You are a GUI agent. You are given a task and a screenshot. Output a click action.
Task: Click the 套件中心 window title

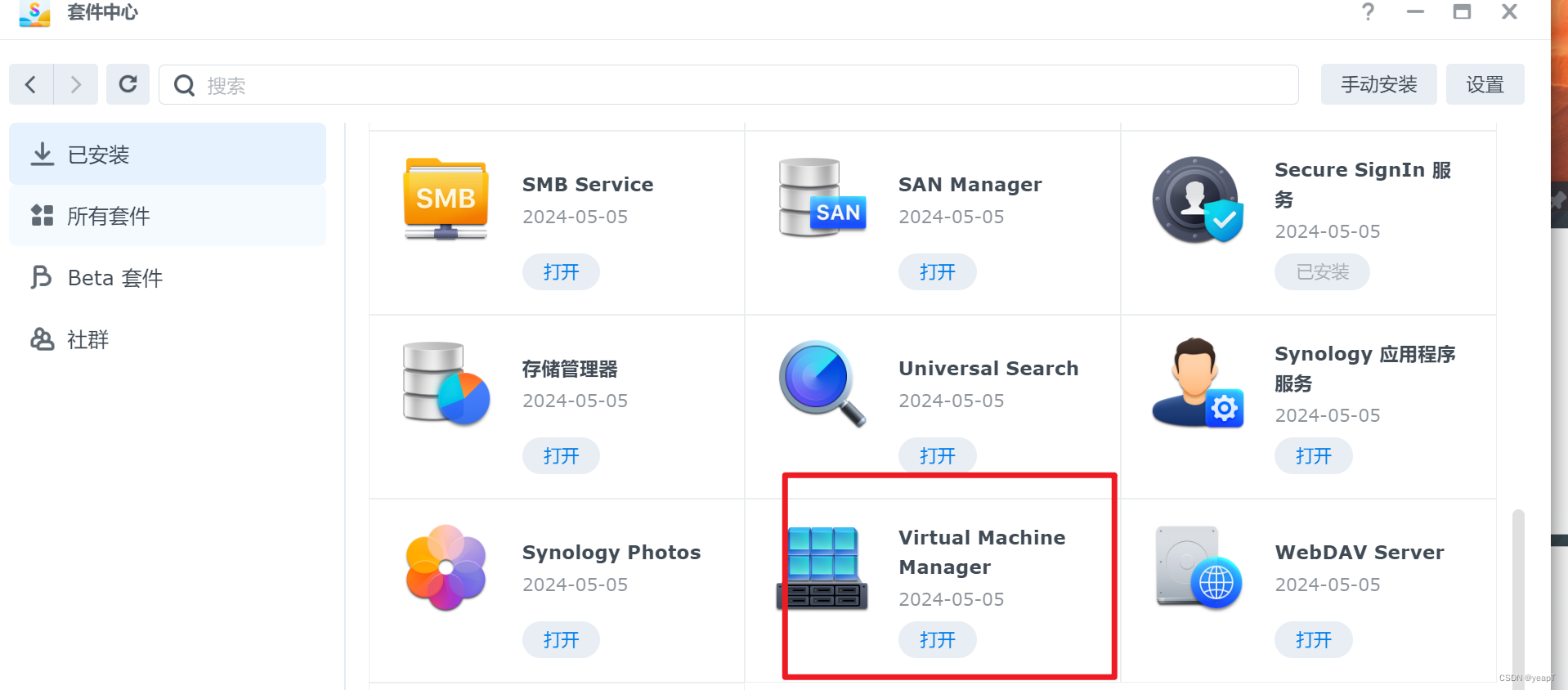click(102, 12)
